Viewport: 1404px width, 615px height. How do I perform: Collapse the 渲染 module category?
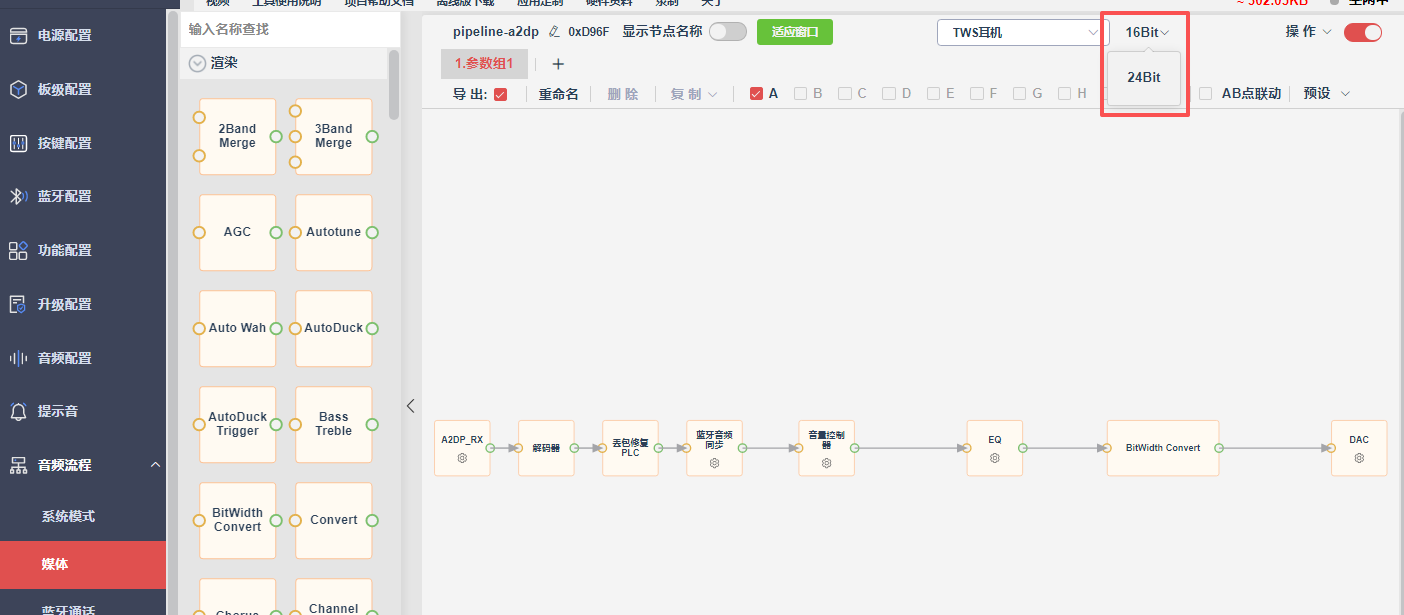click(197, 64)
